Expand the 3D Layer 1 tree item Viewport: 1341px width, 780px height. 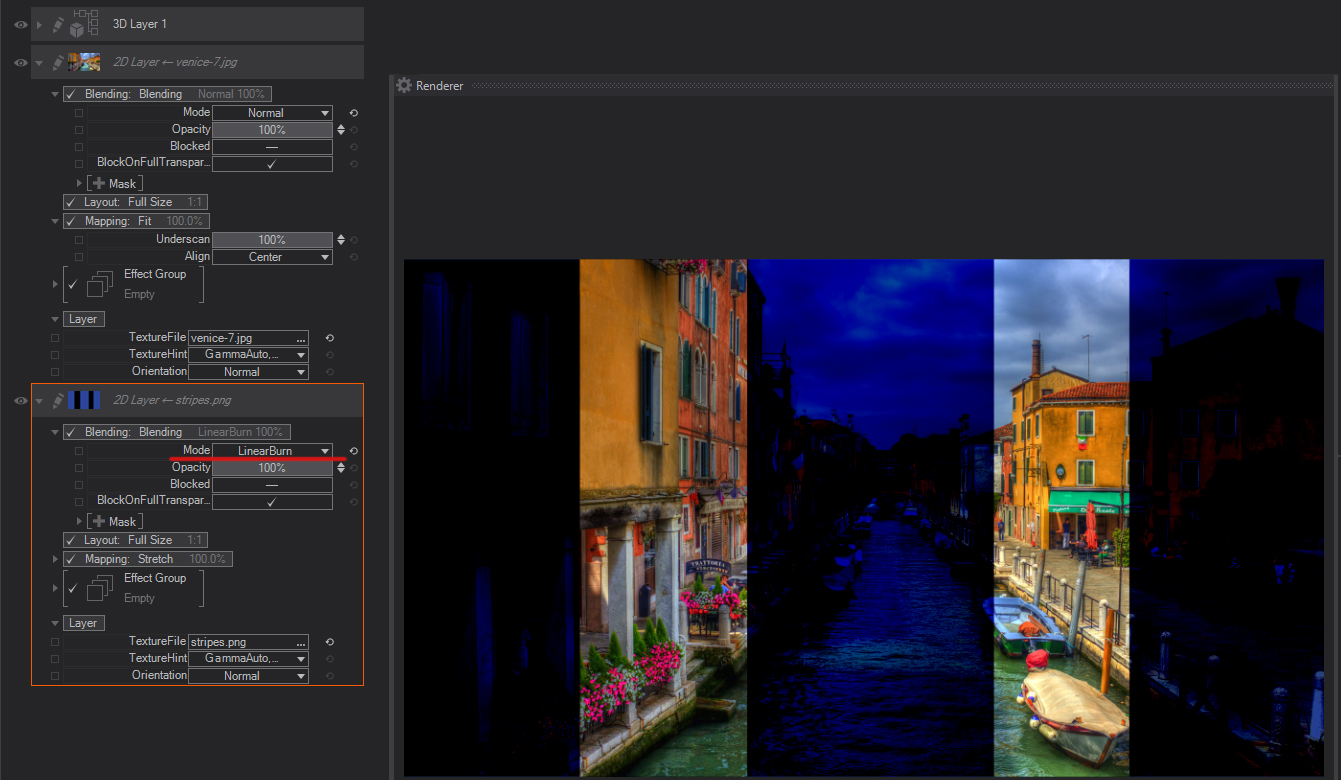pyautogui.click(x=40, y=24)
